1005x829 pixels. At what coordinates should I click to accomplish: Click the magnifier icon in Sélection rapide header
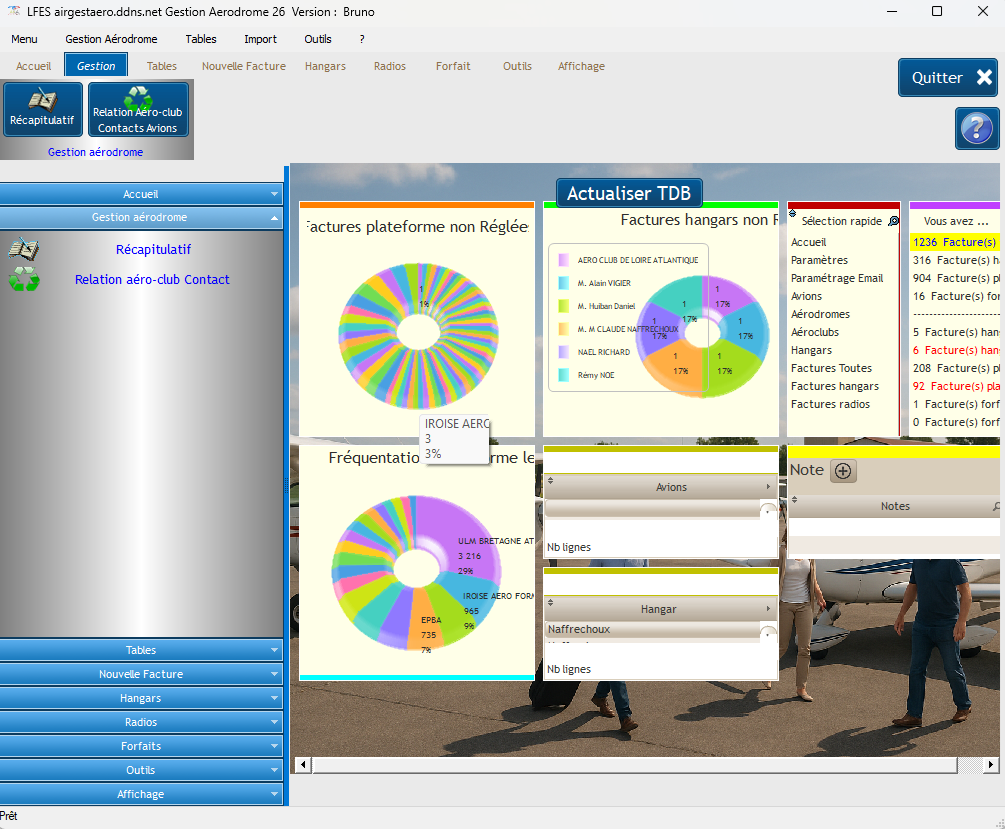893,221
